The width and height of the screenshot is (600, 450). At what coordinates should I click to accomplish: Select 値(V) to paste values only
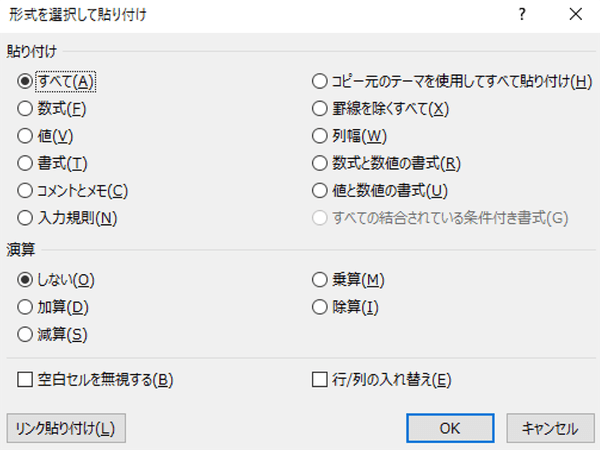pyautogui.click(x=26, y=135)
